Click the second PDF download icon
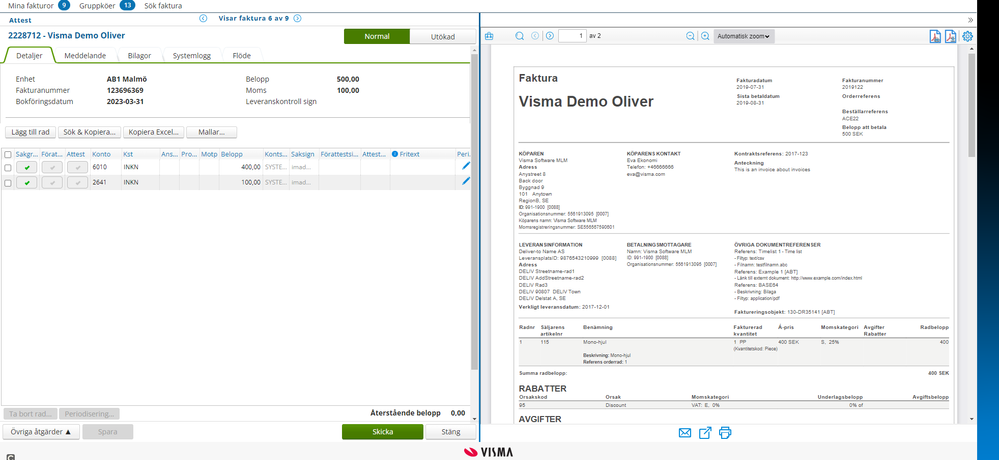The image size is (999, 460). [x=951, y=36]
